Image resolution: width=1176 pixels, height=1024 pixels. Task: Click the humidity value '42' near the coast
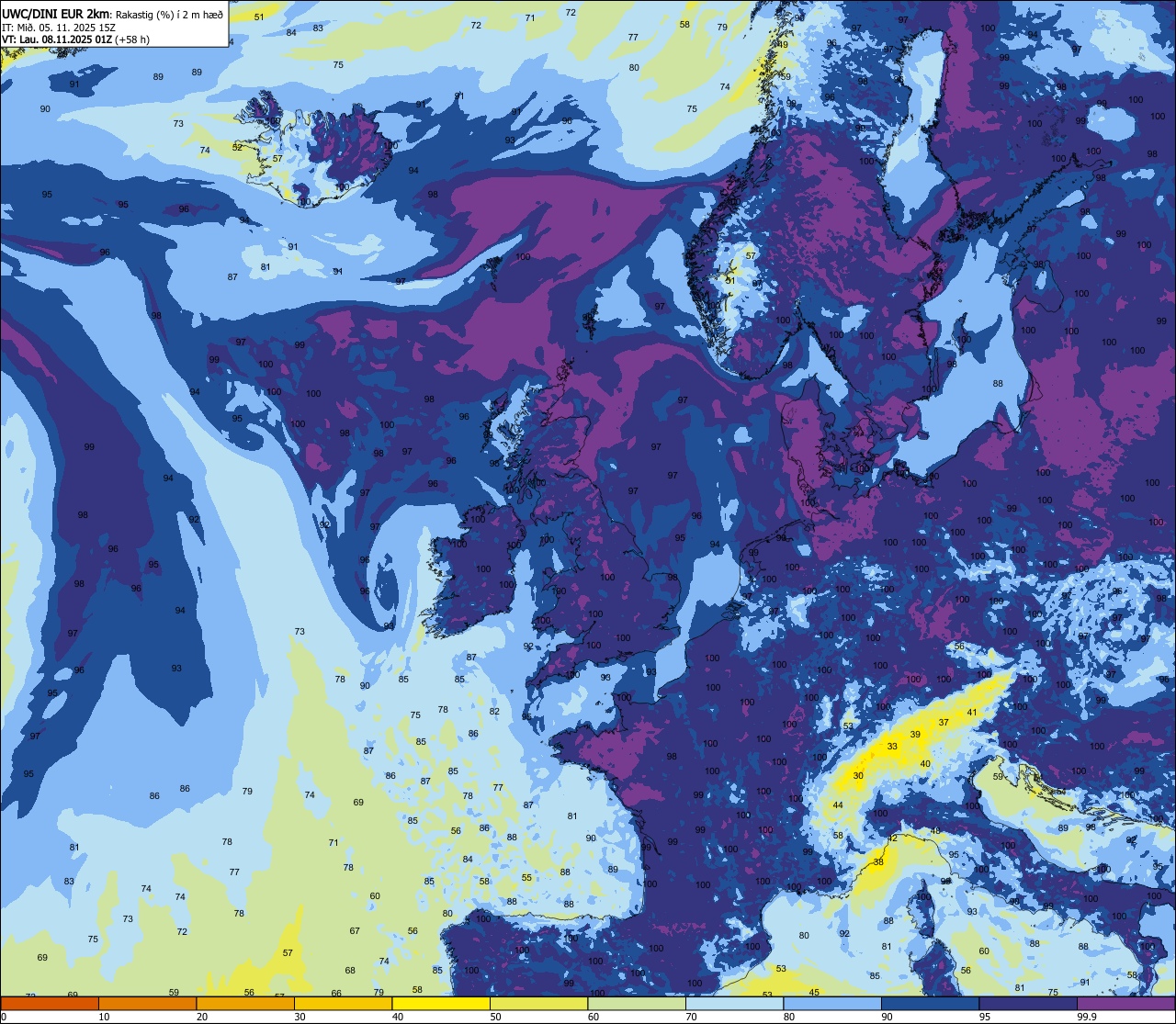pos(893,838)
